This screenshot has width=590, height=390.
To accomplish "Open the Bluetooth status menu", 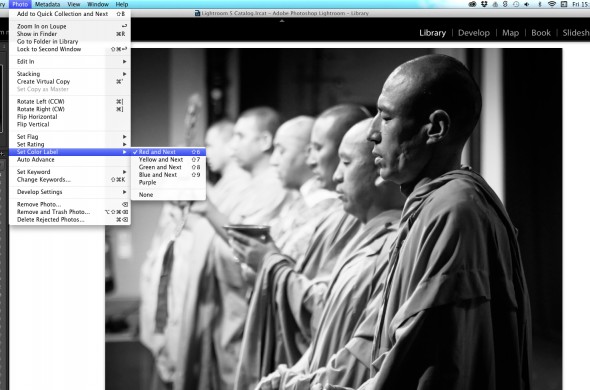I will click(x=539, y=4).
